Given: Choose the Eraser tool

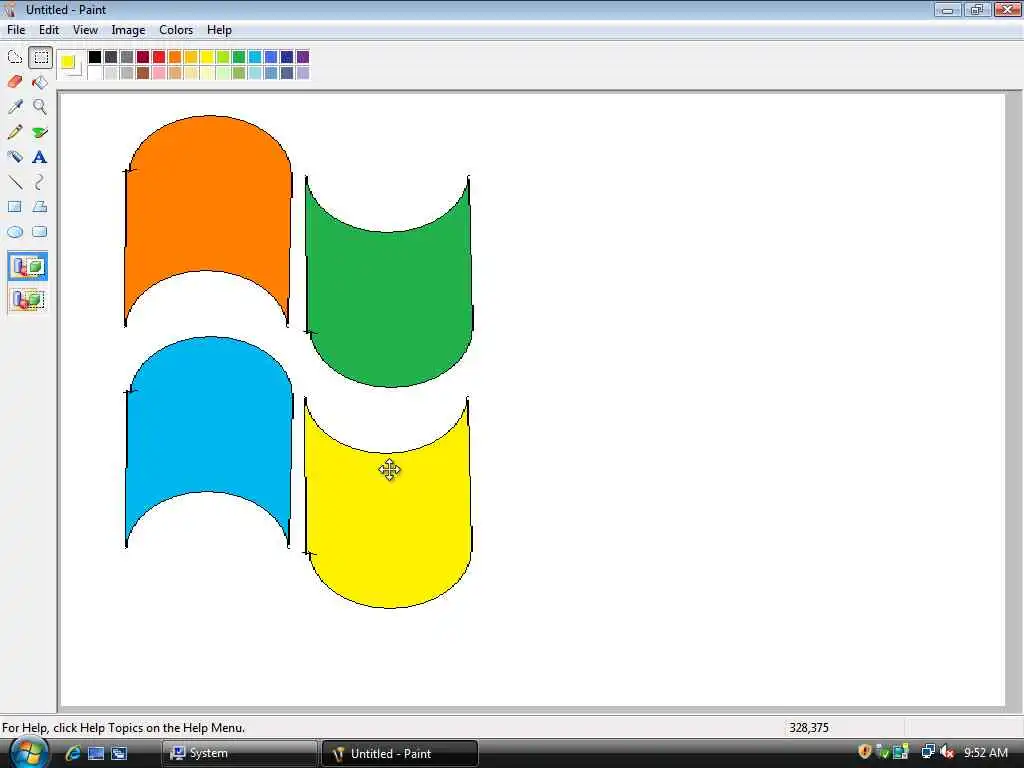Looking at the screenshot, I should (15, 82).
